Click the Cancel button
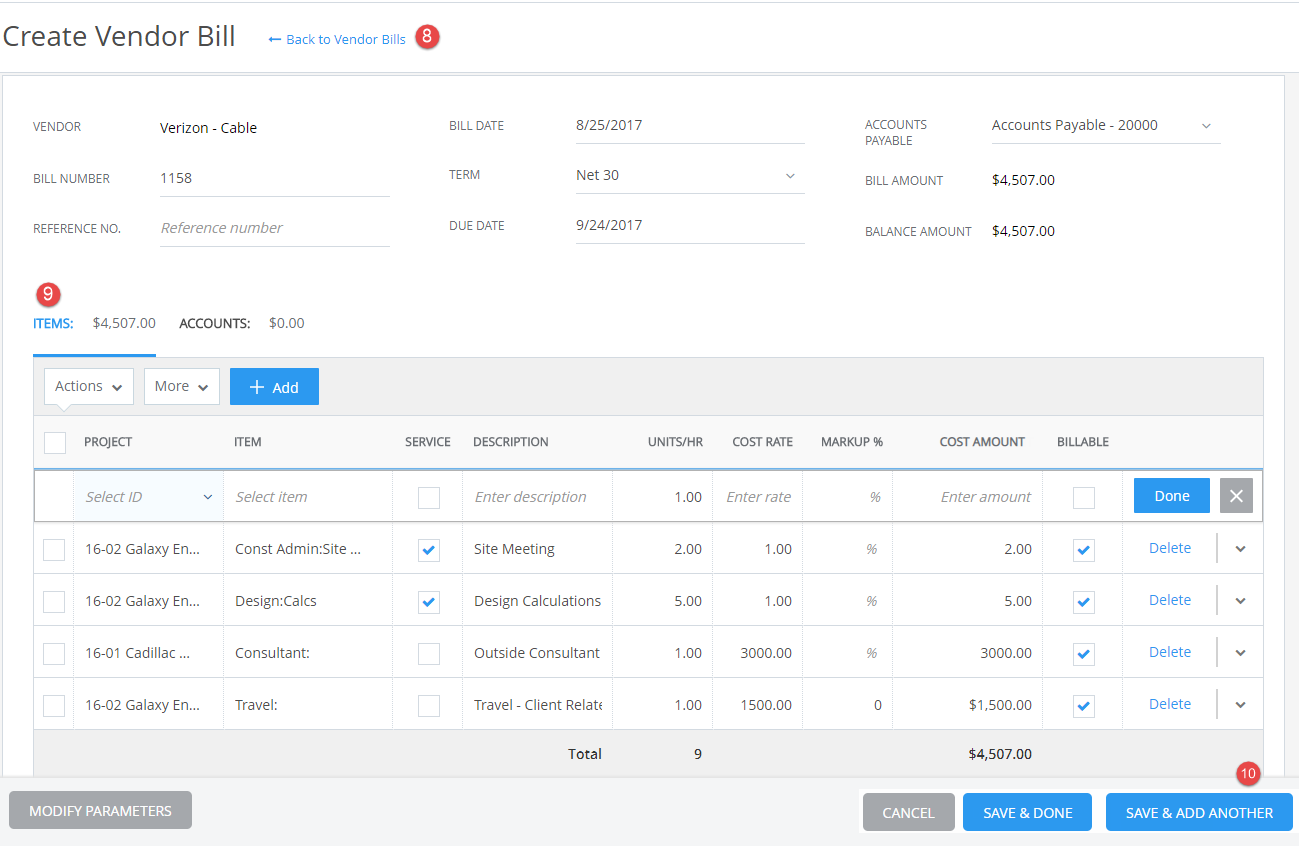Image resolution: width=1299 pixels, height=846 pixels. [x=908, y=813]
